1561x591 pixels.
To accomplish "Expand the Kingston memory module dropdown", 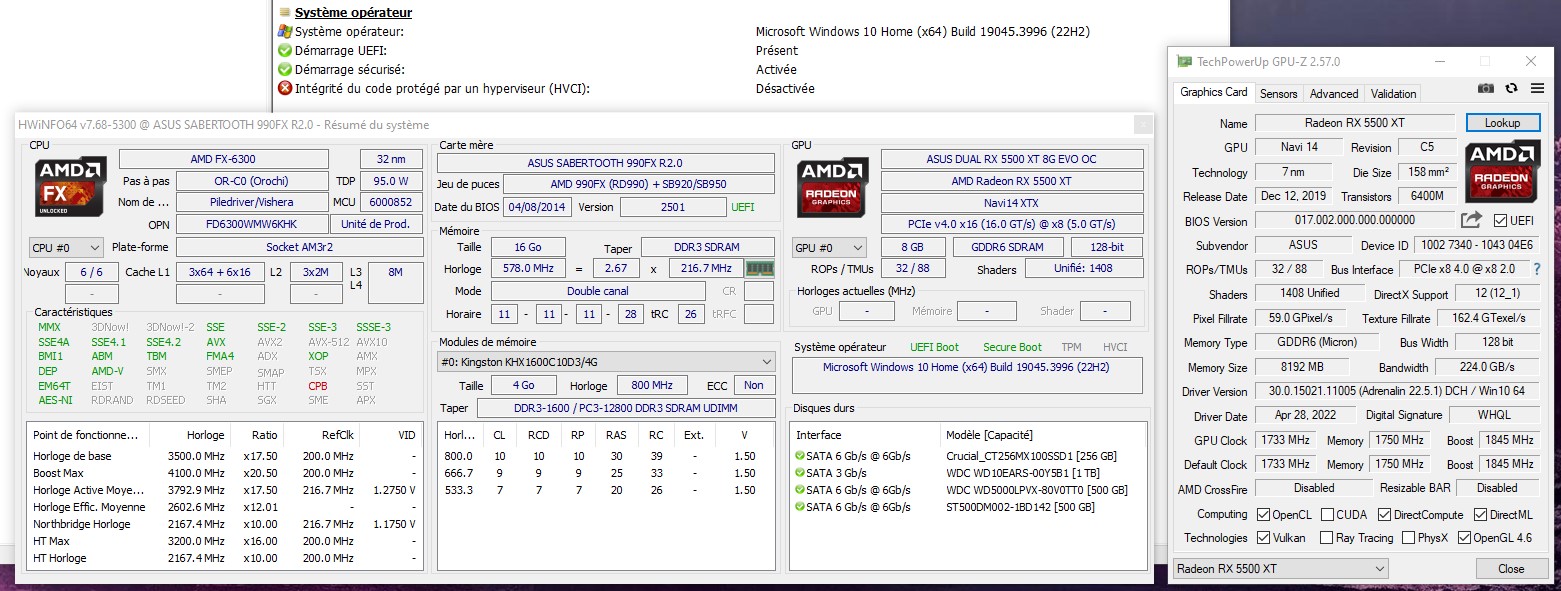I will click(x=607, y=362).
